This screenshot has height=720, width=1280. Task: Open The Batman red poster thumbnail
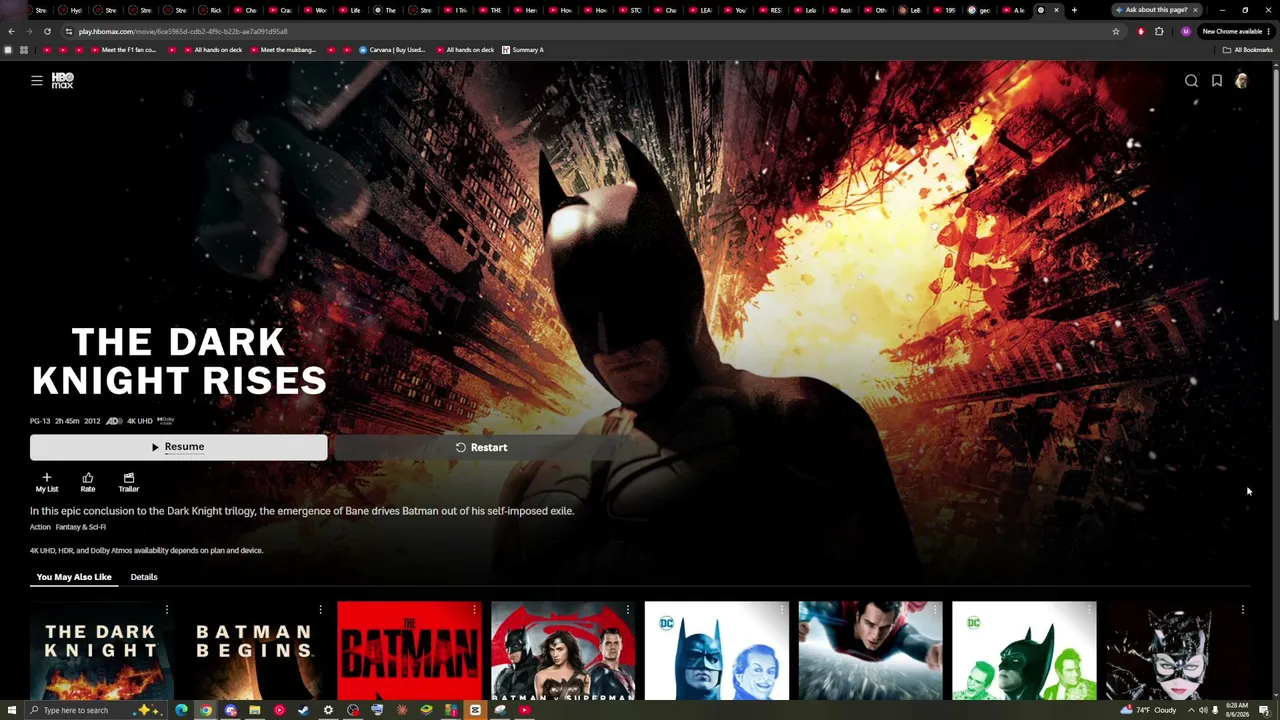point(409,650)
